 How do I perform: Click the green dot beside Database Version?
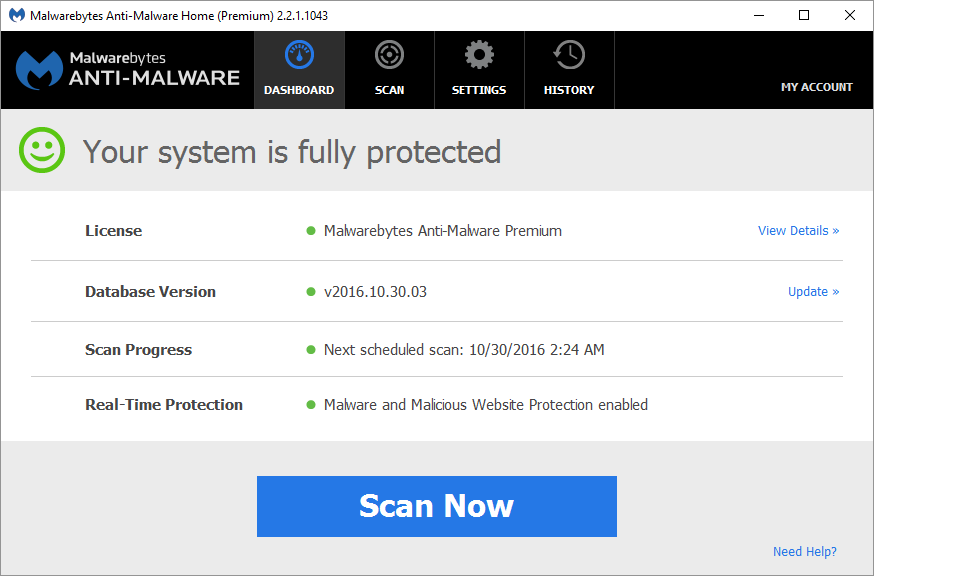click(310, 292)
